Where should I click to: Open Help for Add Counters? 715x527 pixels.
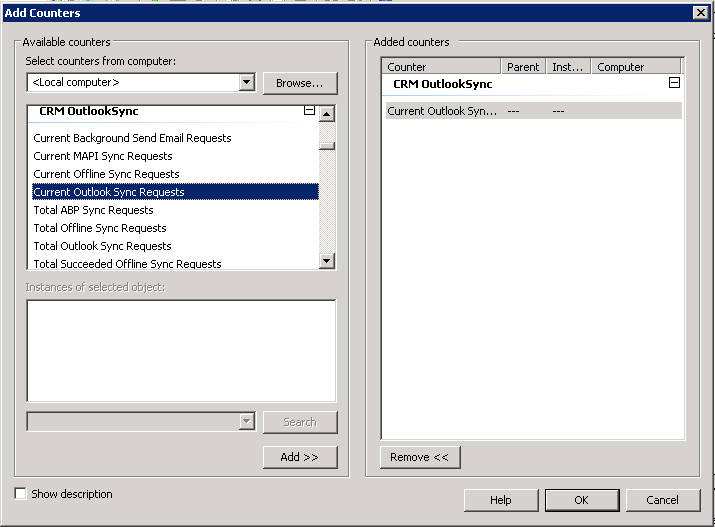point(500,500)
